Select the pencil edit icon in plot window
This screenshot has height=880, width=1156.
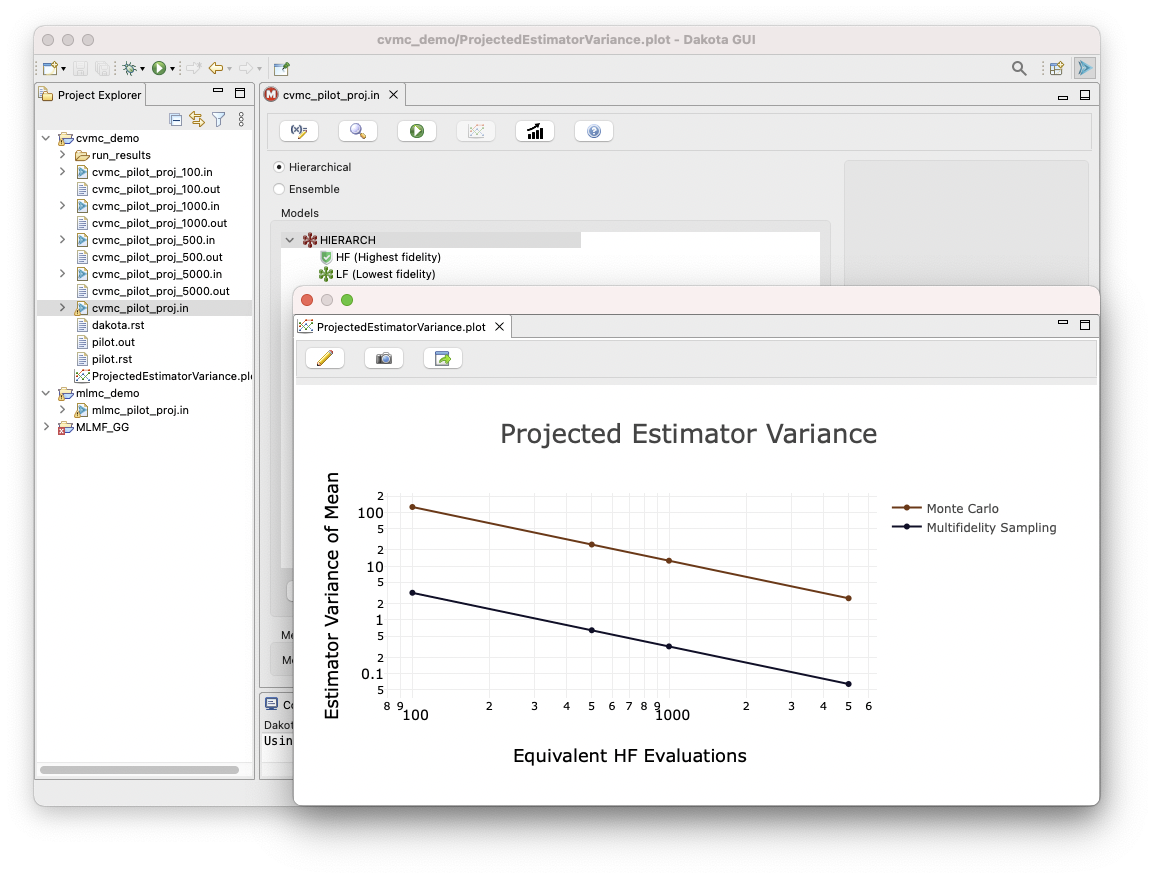pos(325,358)
